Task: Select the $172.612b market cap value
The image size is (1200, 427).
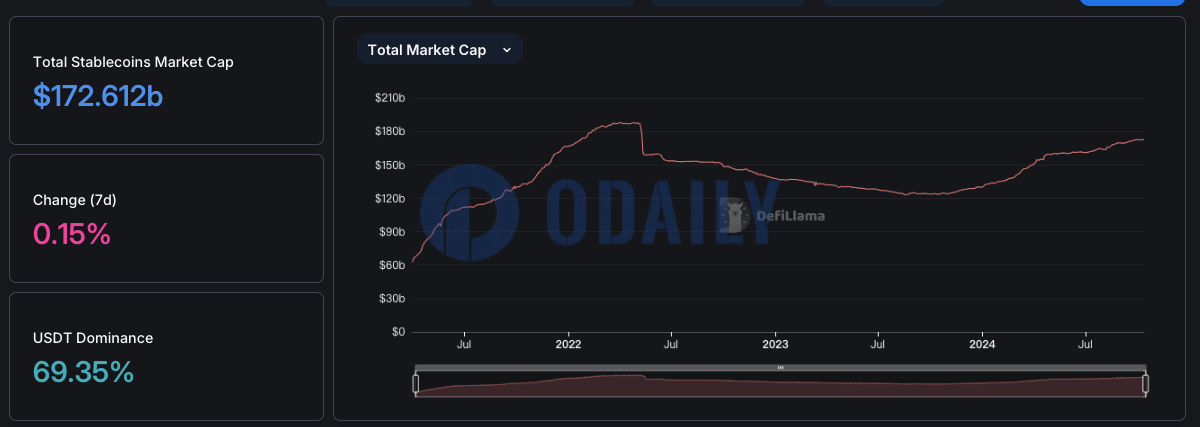Action: pos(98,96)
